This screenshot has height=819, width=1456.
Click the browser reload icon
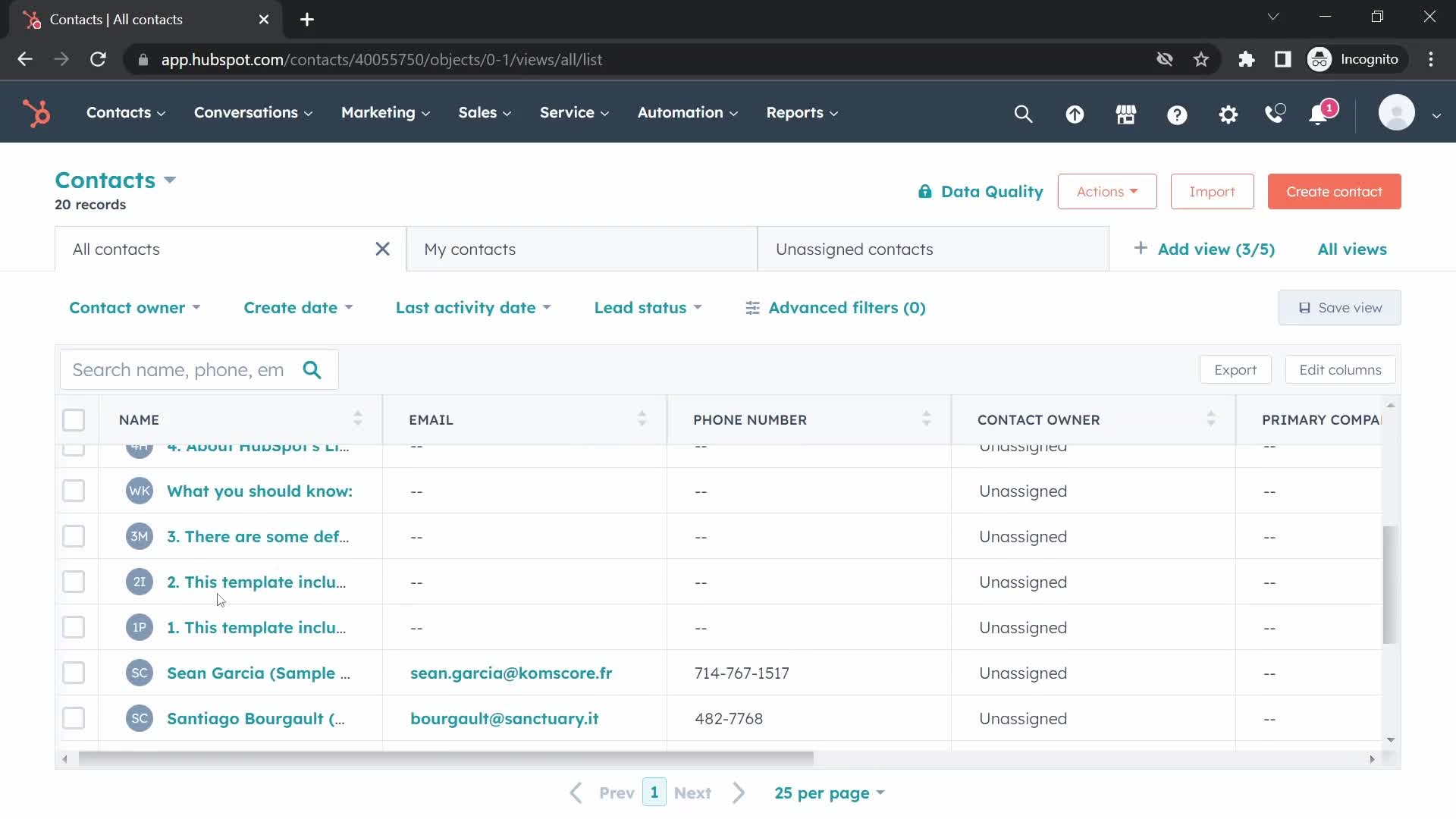coord(98,59)
